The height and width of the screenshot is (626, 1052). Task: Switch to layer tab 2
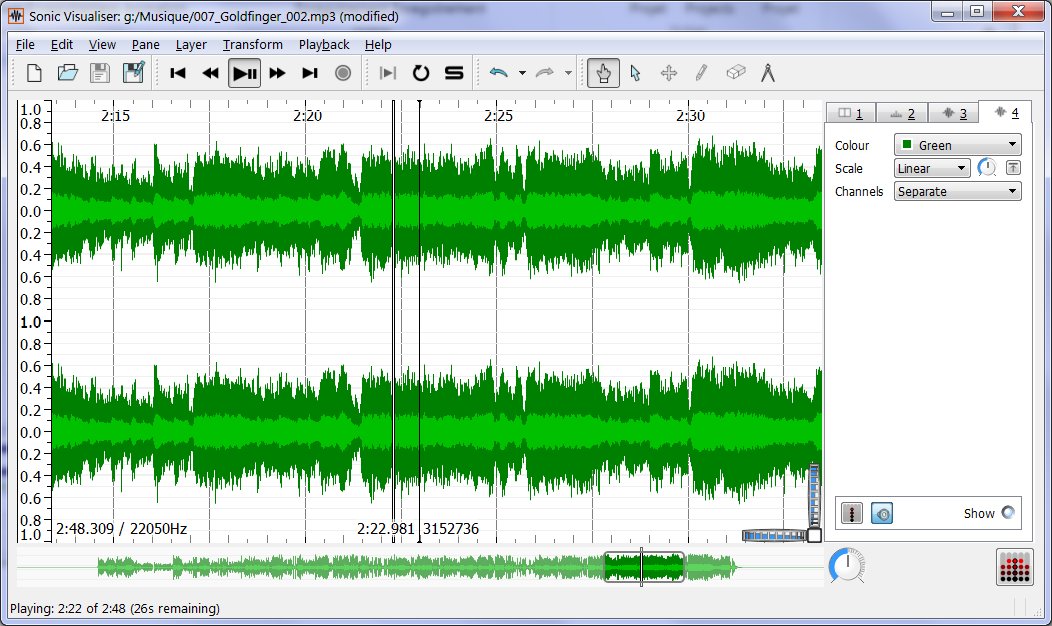tap(902, 113)
